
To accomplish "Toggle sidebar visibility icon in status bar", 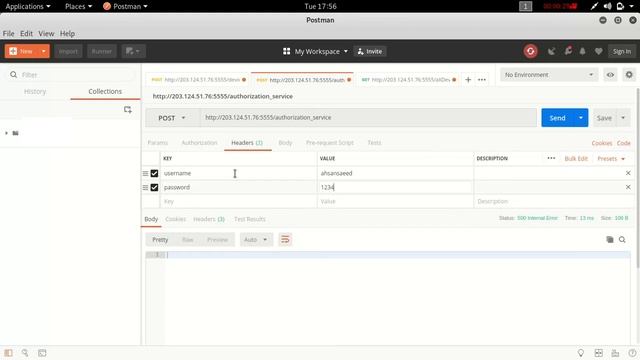I will point(8,353).
